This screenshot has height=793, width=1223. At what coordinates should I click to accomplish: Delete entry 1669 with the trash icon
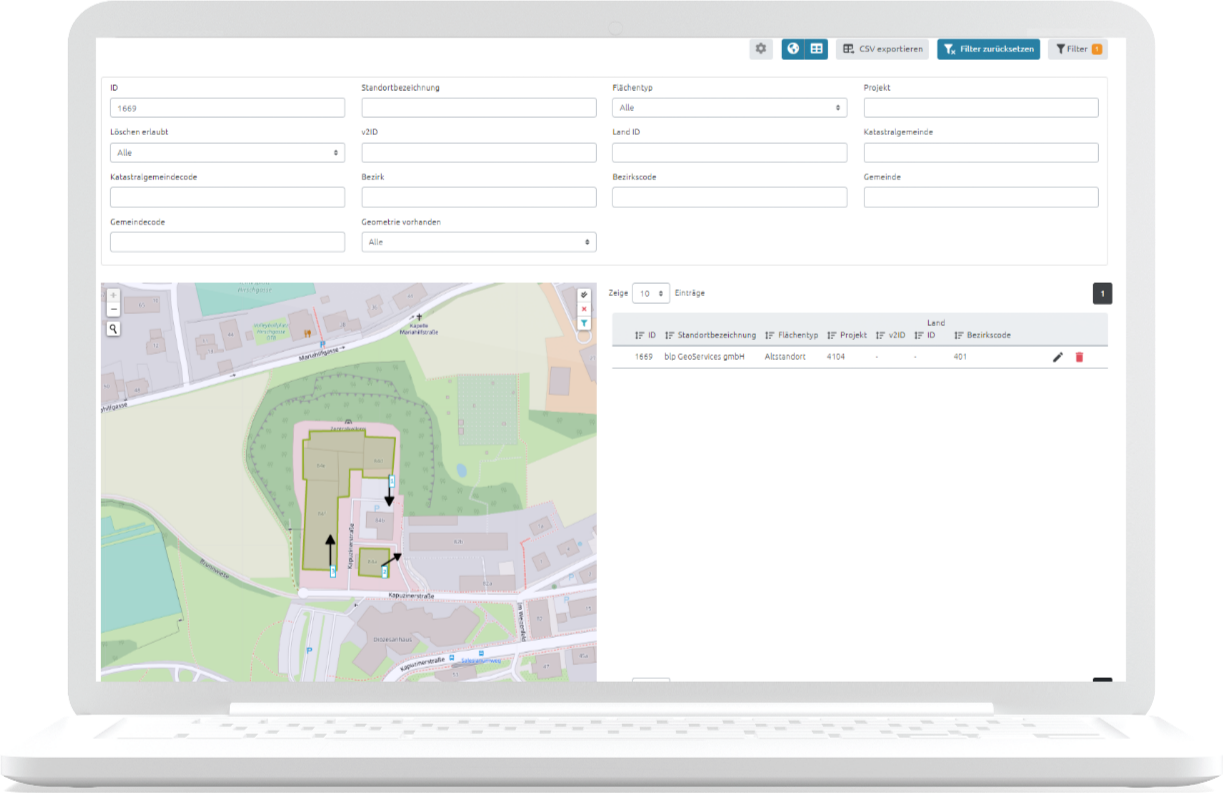coord(1079,357)
